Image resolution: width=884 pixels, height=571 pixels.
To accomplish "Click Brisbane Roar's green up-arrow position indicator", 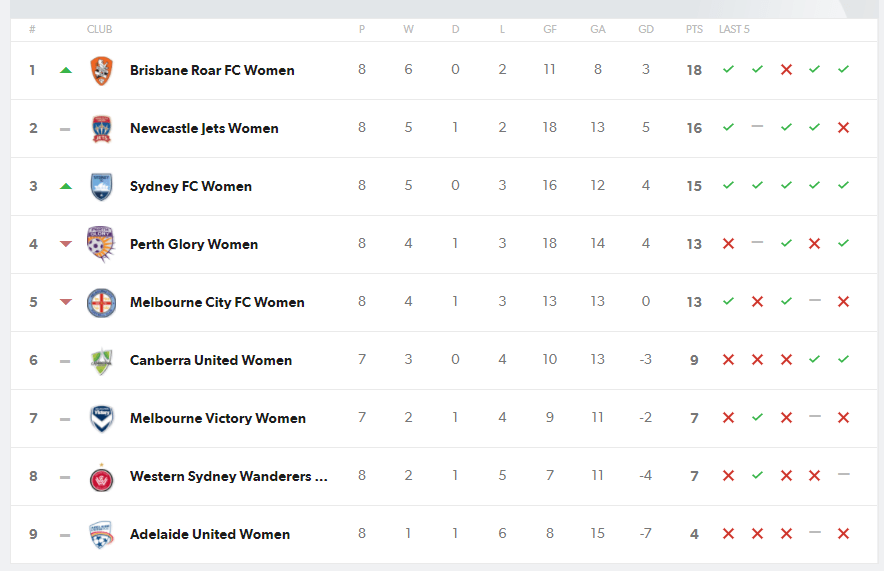I will point(66,70).
